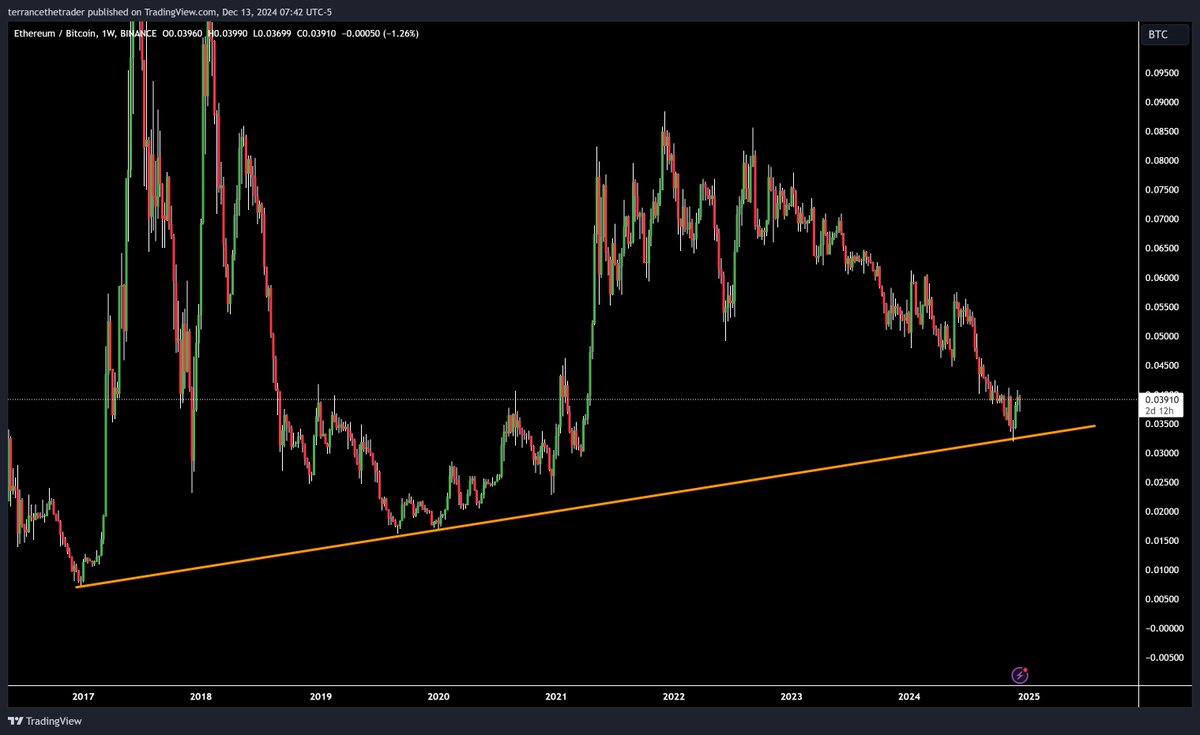Screen dimensions: 1200x735
Task: Click the 0.04500 price scale label
Action: click(x=1164, y=365)
